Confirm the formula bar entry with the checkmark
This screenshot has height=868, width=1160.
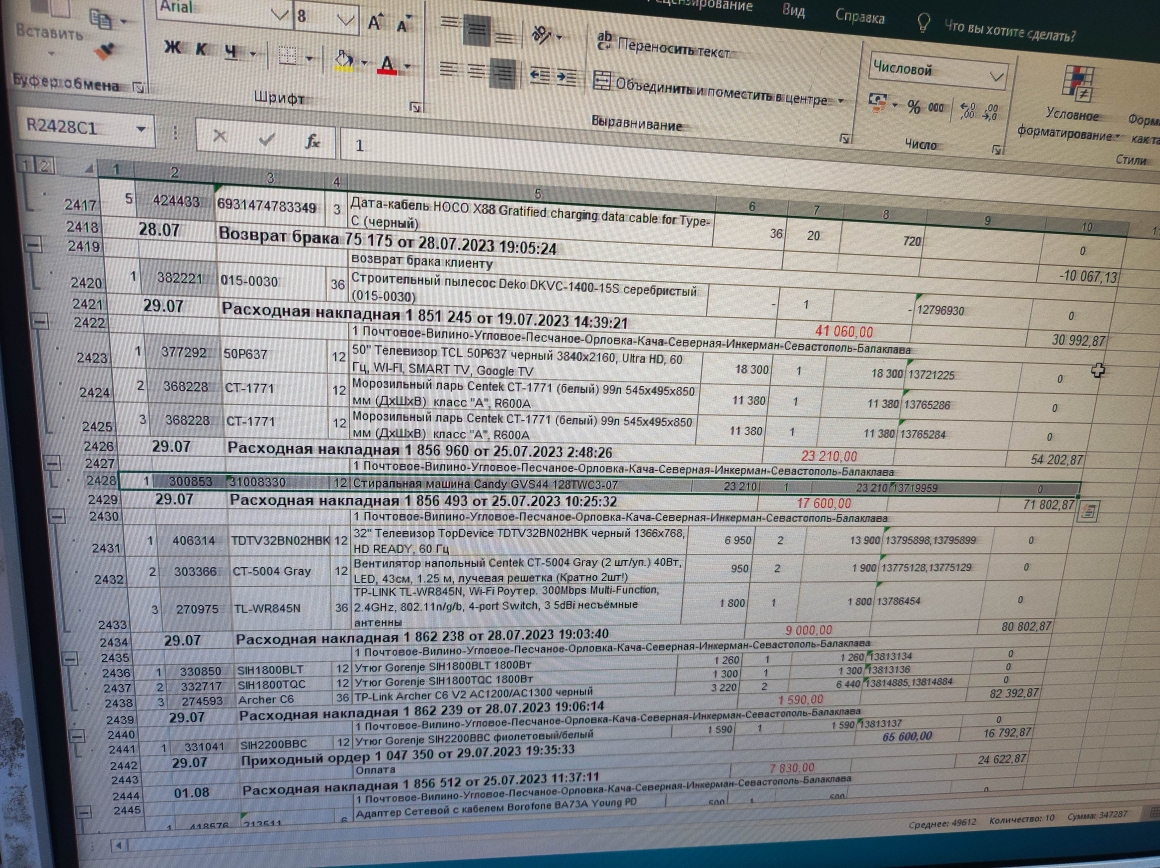pos(266,138)
